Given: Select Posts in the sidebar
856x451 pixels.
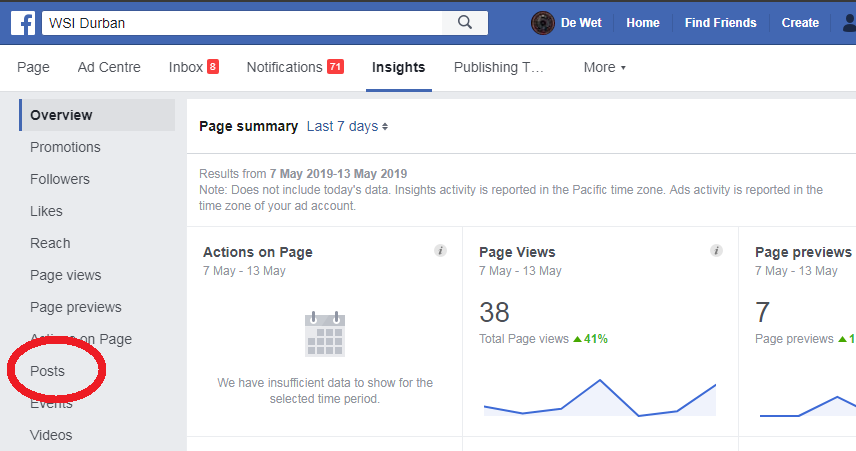Looking at the screenshot, I should click(x=47, y=371).
